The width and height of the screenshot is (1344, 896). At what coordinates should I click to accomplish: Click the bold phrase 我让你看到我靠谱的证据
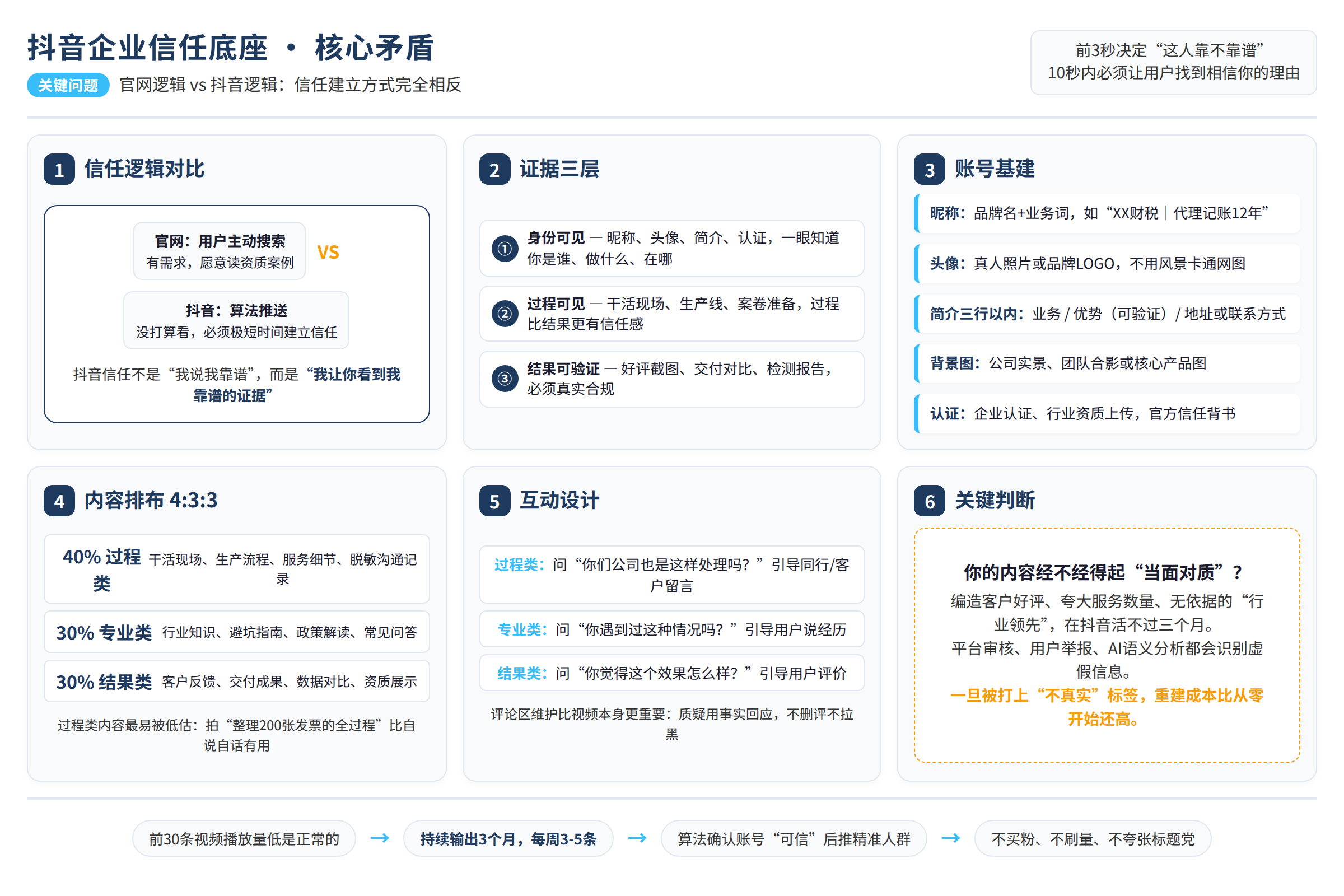(x=296, y=385)
